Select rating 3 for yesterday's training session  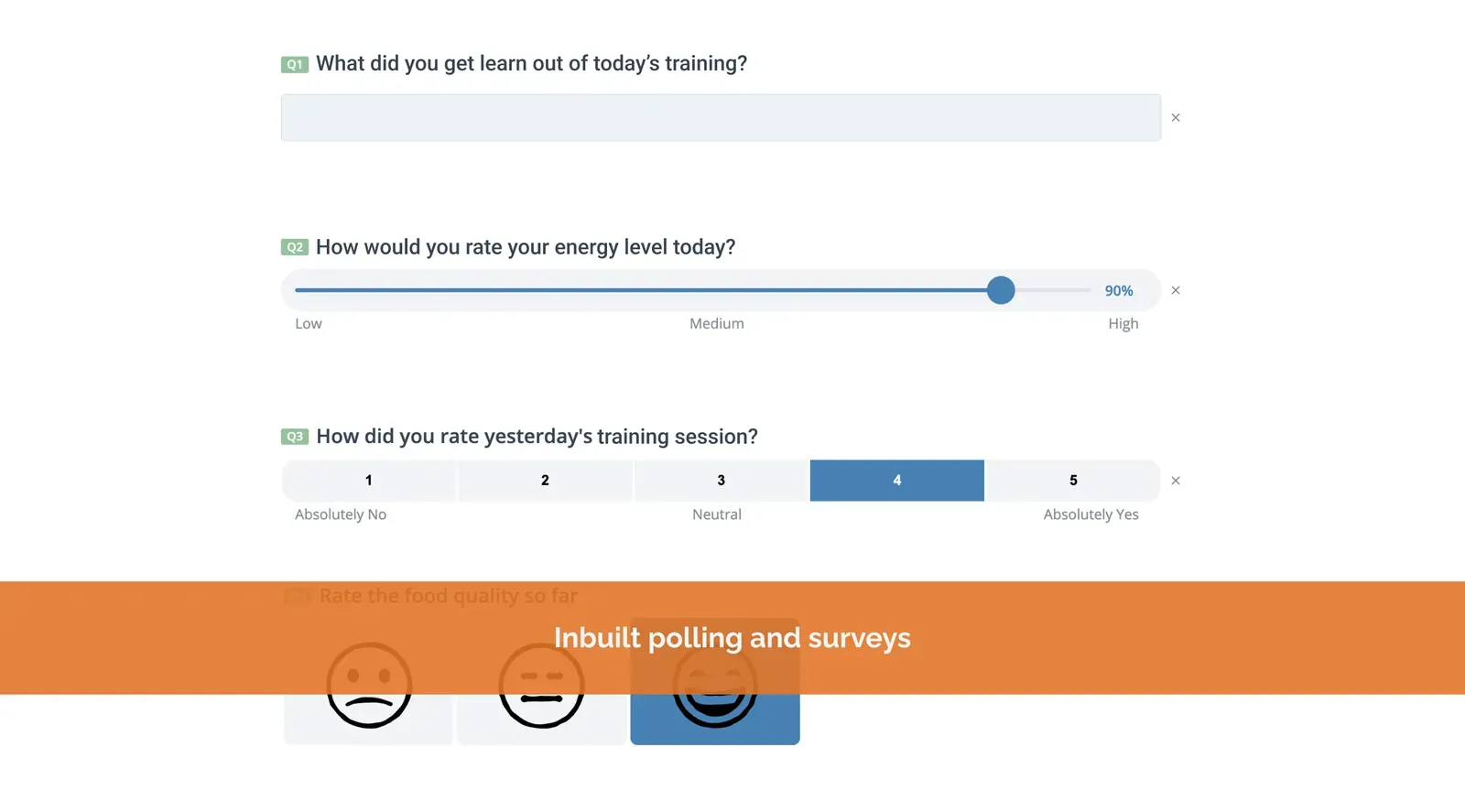(x=722, y=481)
